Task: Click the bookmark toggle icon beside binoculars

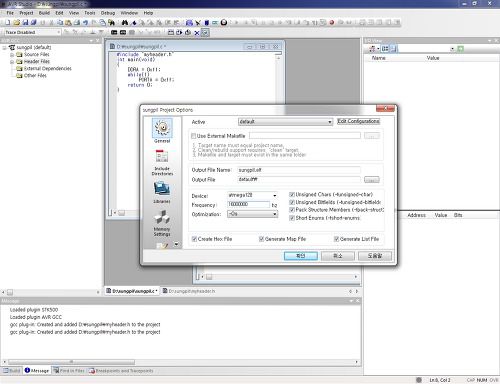Action: tap(134, 22)
